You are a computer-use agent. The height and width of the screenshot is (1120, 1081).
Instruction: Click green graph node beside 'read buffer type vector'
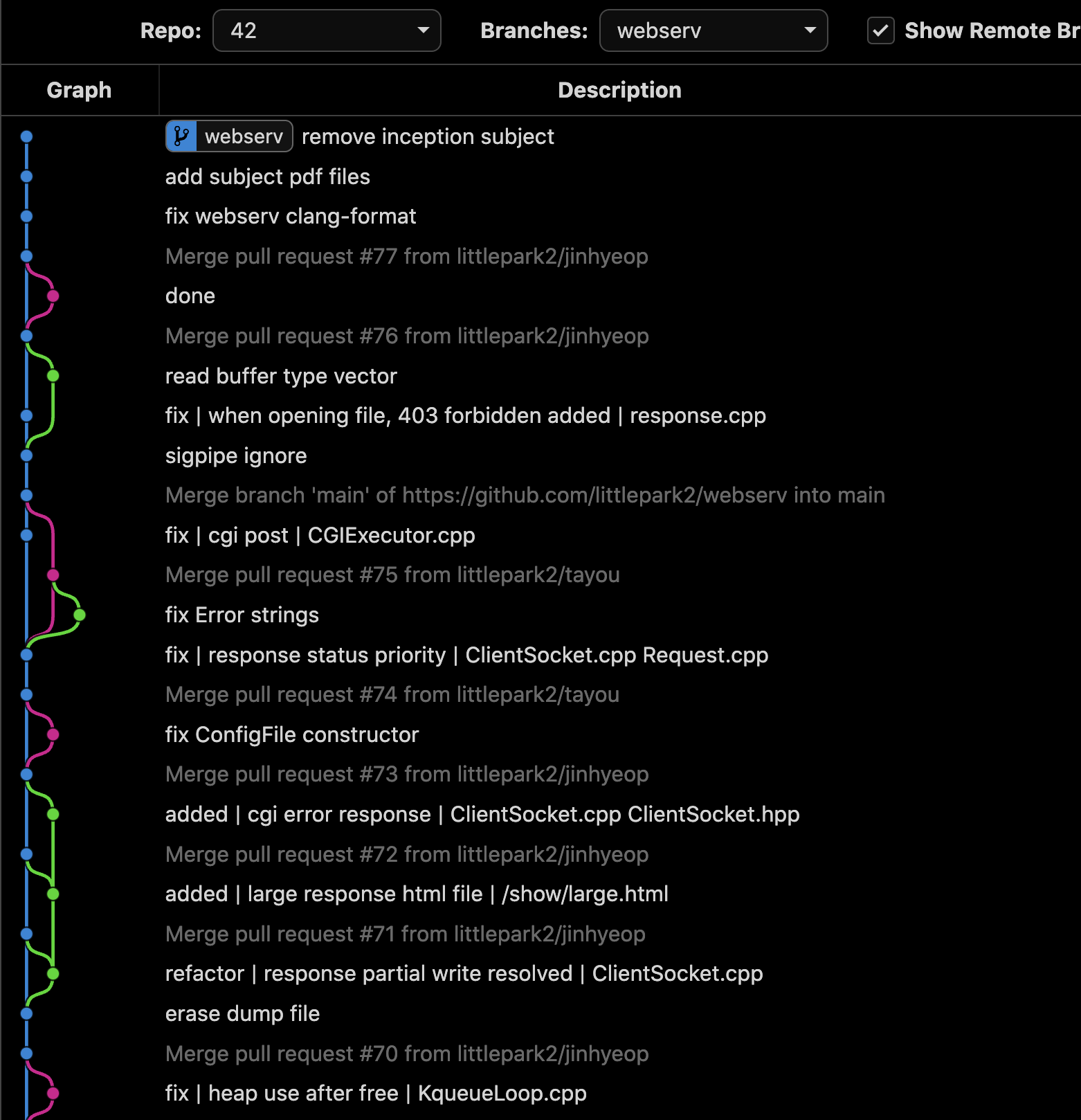pyautogui.click(x=53, y=376)
